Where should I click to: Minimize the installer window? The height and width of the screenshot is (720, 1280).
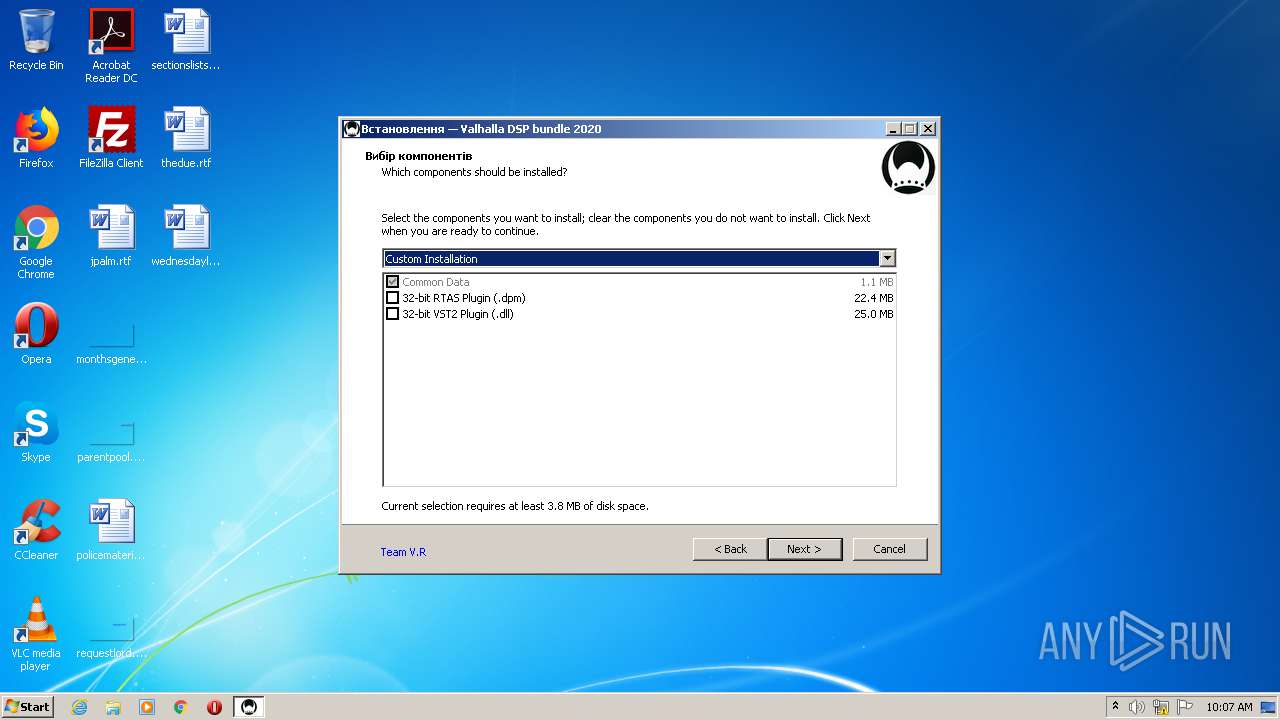pos(892,129)
